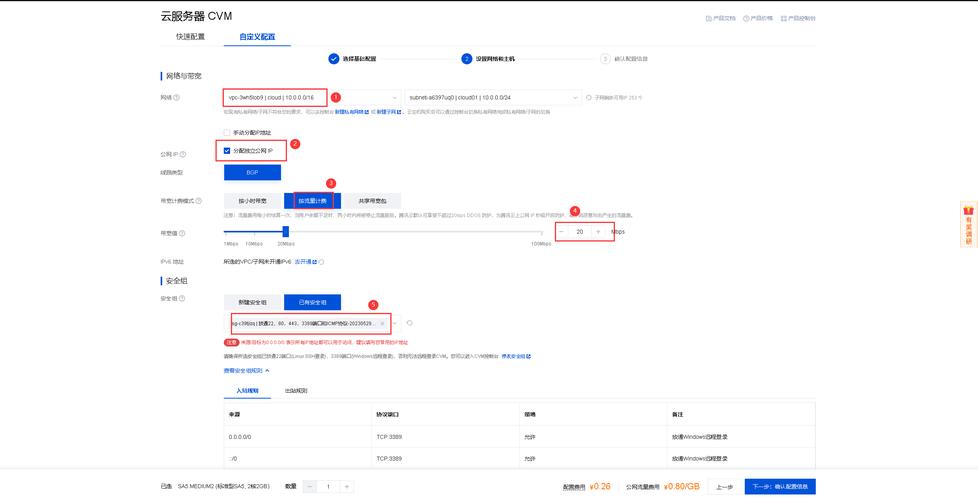Click help icon next to 安全组
The width and height of the screenshot is (978, 500).
(182, 299)
